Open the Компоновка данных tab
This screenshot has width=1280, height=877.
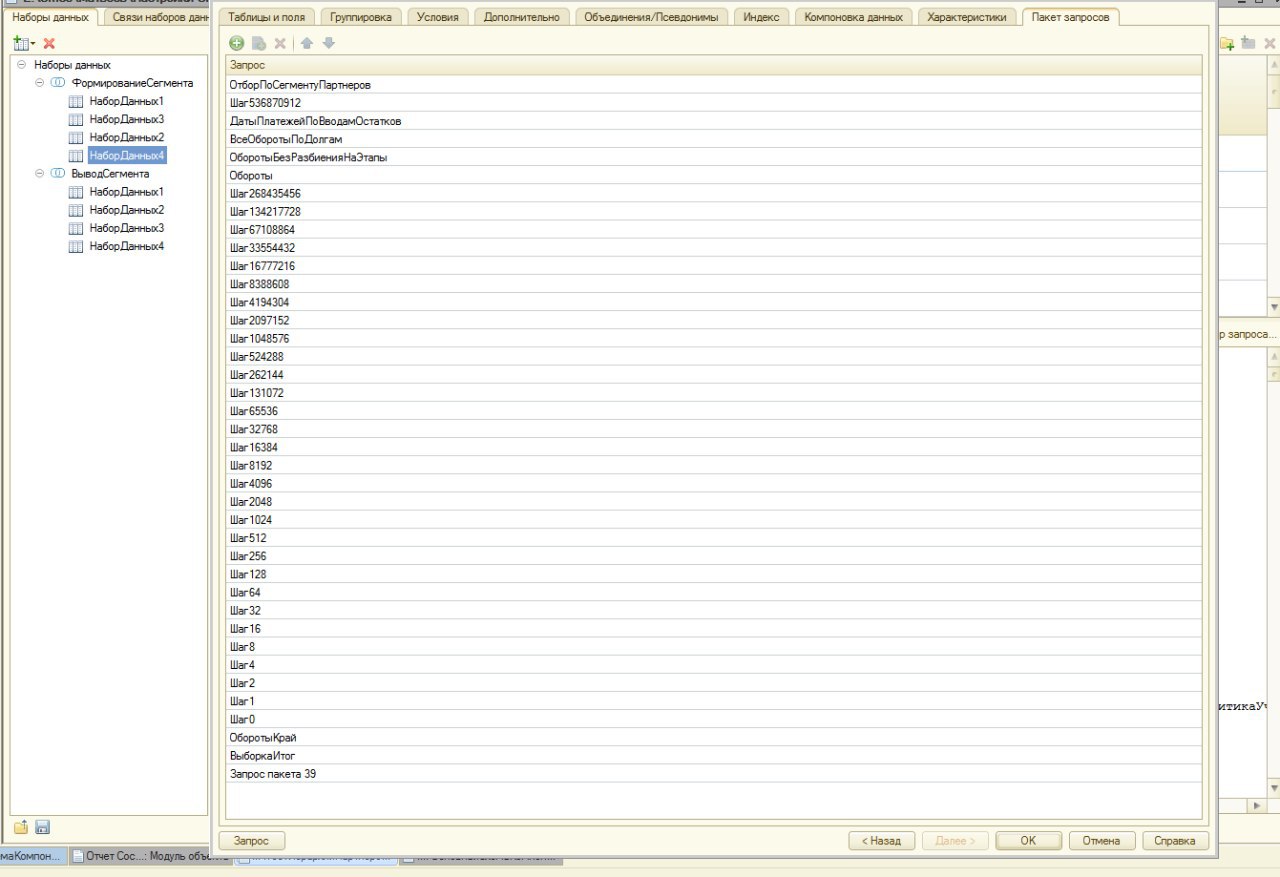pos(853,17)
